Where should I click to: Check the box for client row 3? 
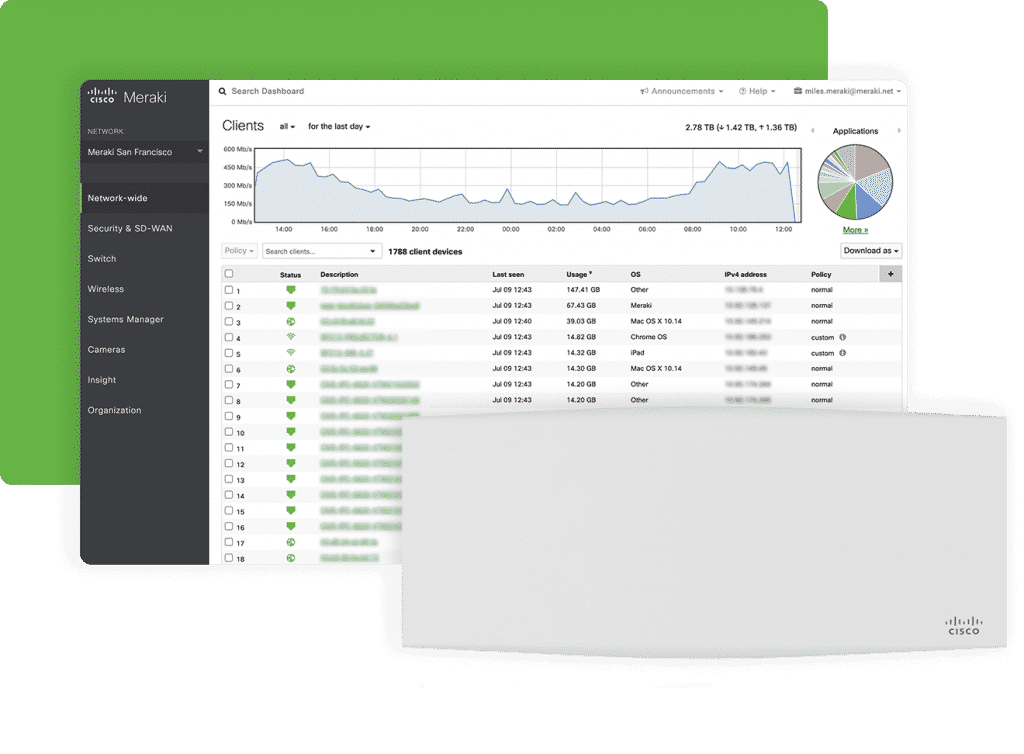click(x=229, y=321)
